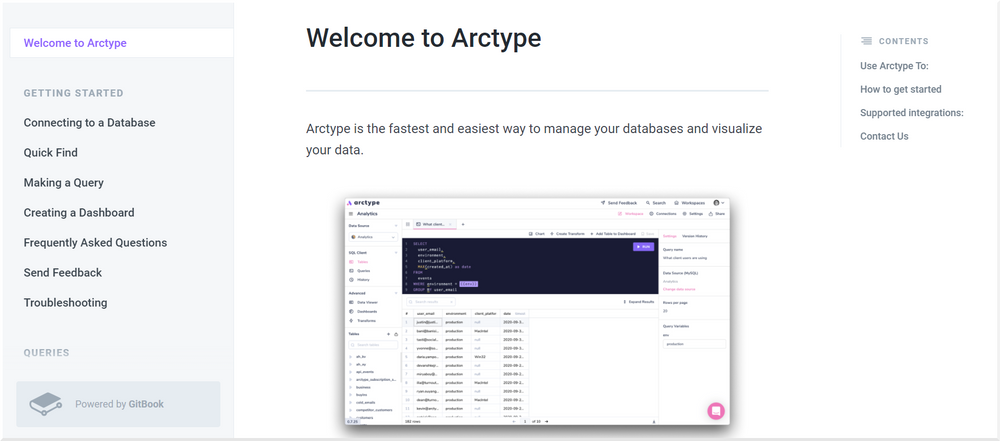Open the Making a Query page
Viewport: 1000px width, 441px height.
pyautogui.click(x=63, y=183)
